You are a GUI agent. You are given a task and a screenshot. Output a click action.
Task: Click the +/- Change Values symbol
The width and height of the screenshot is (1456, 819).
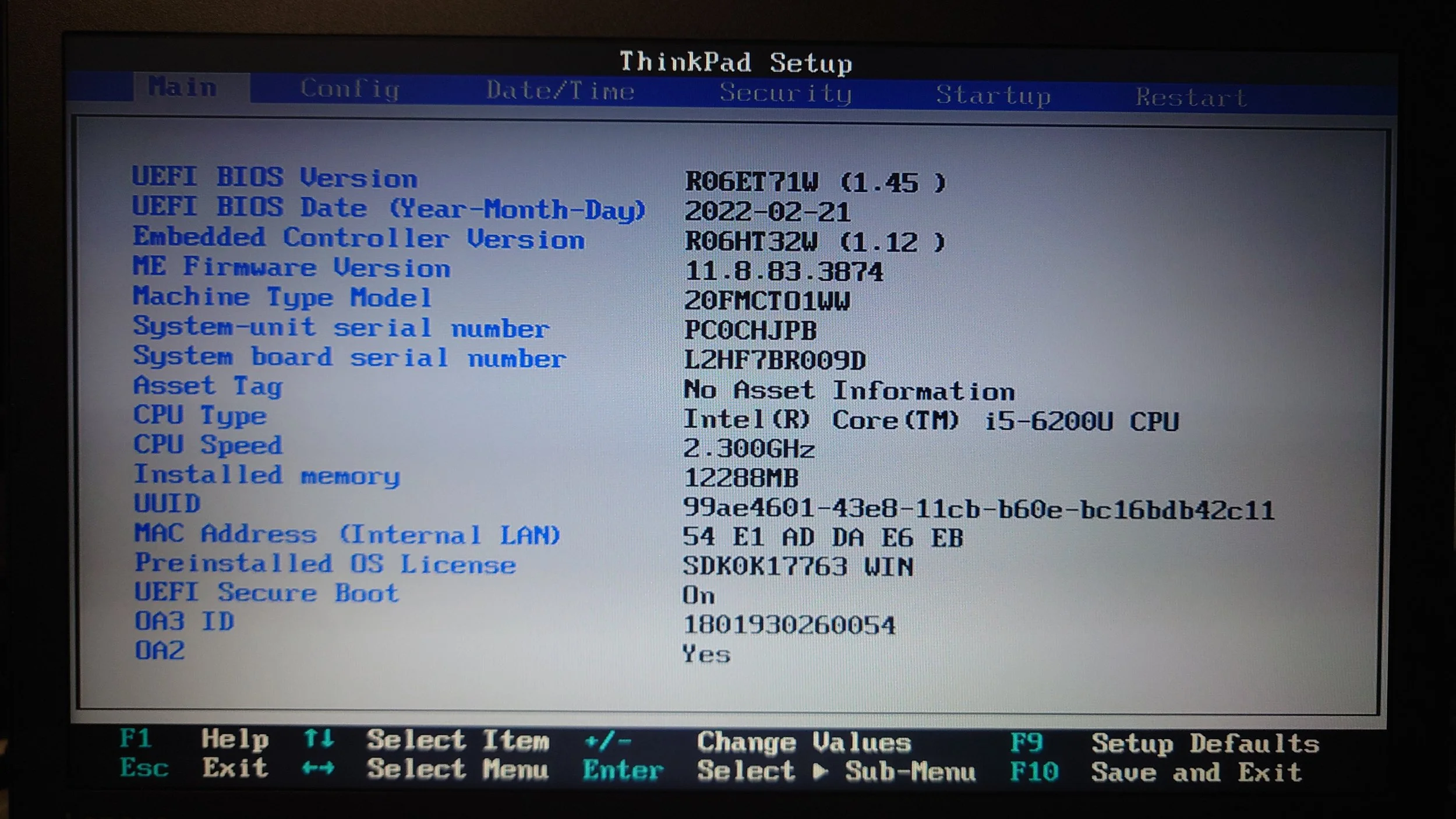(x=608, y=741)
